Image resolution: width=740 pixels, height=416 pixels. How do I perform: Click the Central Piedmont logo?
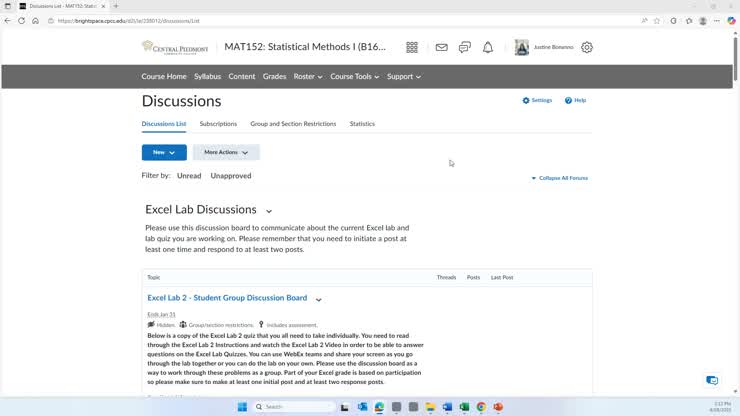click(175, 47)
